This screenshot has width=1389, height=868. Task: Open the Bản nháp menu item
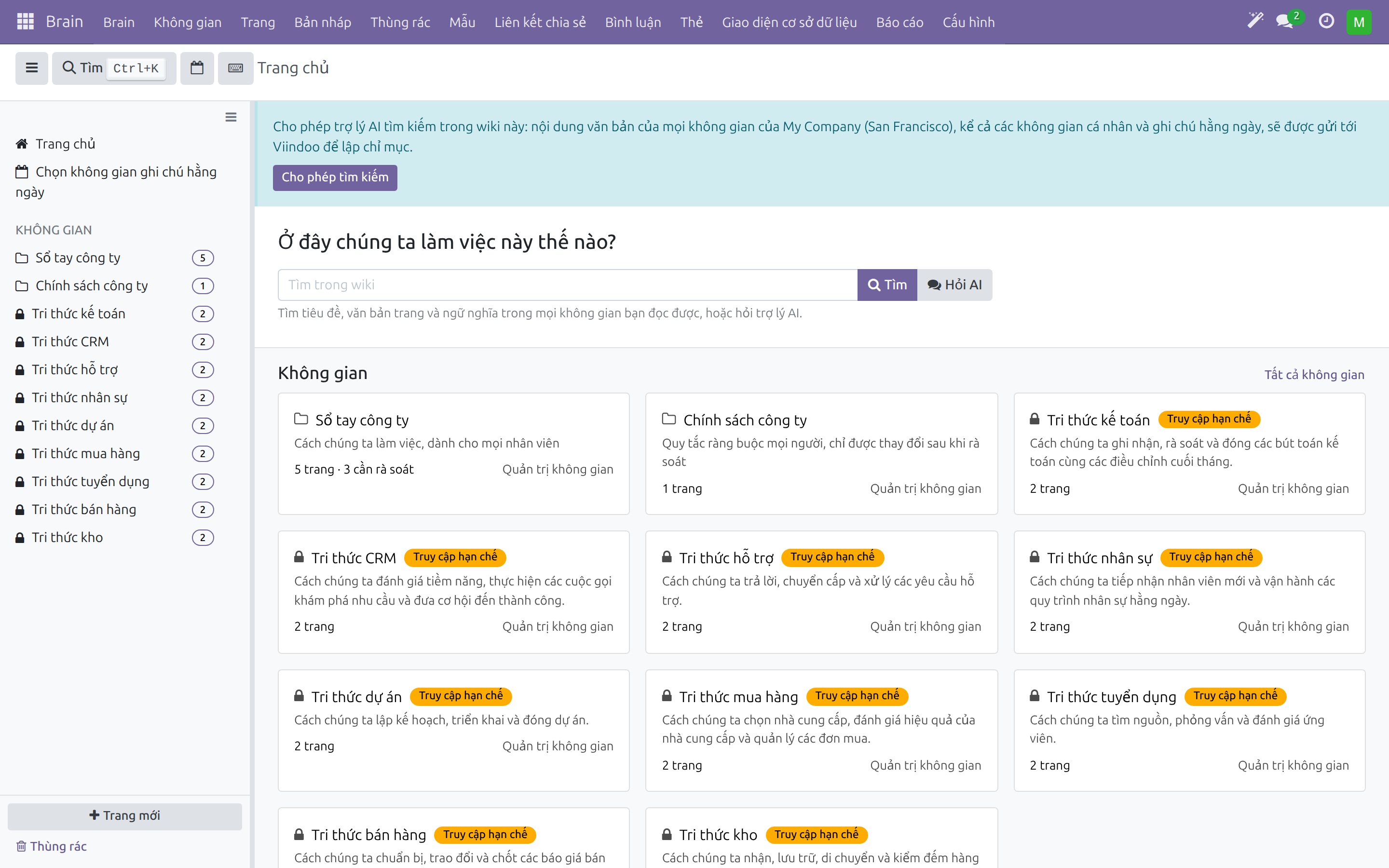point(323,22)
